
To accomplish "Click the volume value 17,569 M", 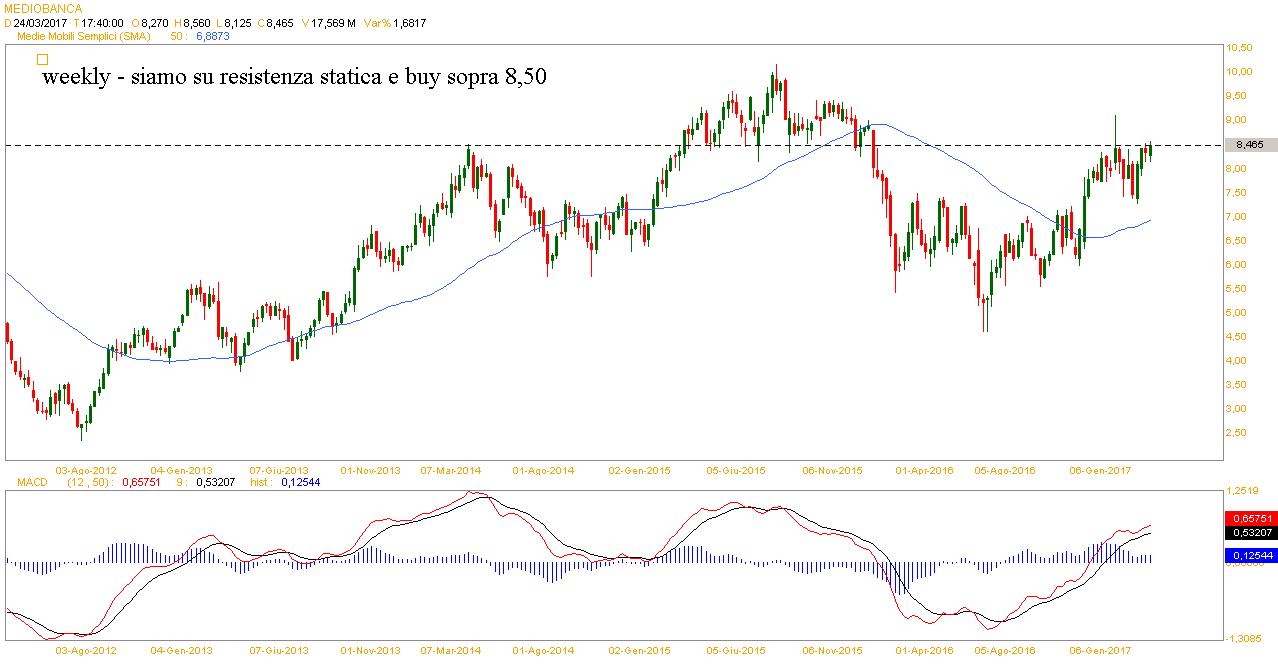I will (336, 21).
